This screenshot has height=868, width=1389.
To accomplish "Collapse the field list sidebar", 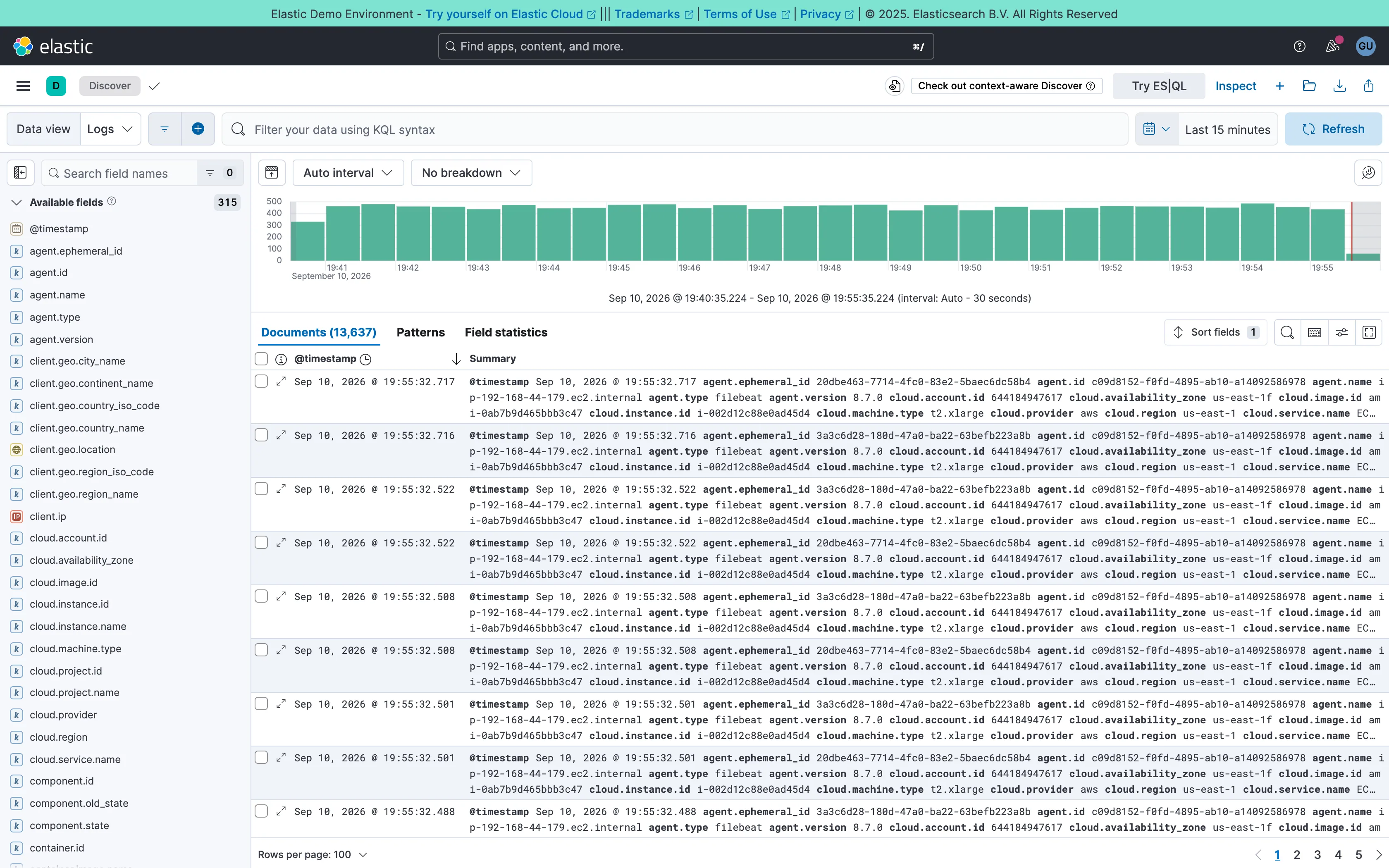I will coord(20,173).
